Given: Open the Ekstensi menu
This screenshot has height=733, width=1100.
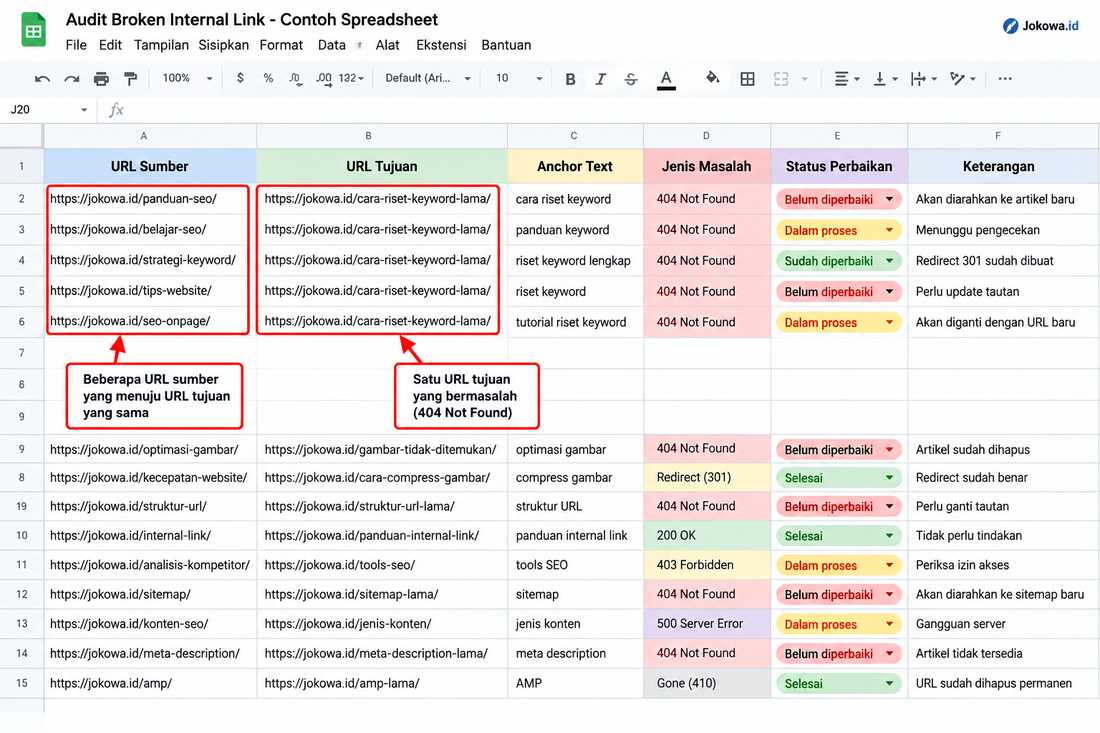Looking at the screenshot, I should (441, 45).
